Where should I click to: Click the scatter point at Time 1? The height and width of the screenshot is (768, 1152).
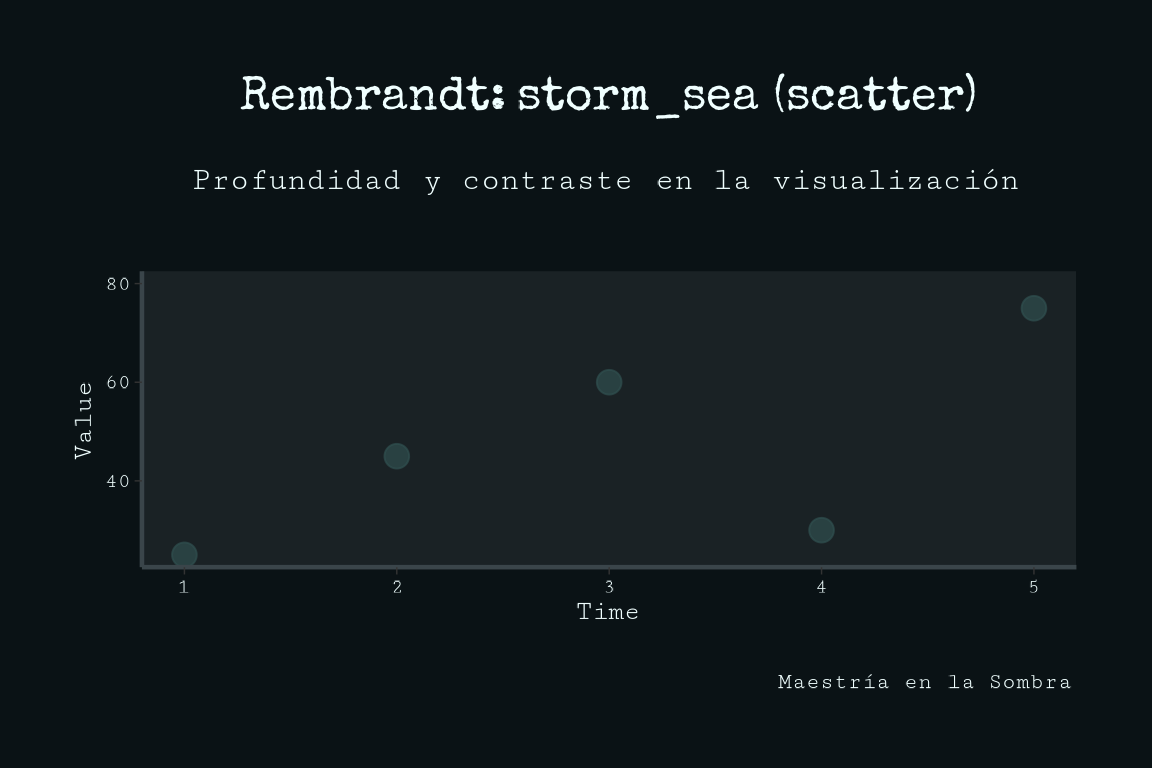click(184, 554)
